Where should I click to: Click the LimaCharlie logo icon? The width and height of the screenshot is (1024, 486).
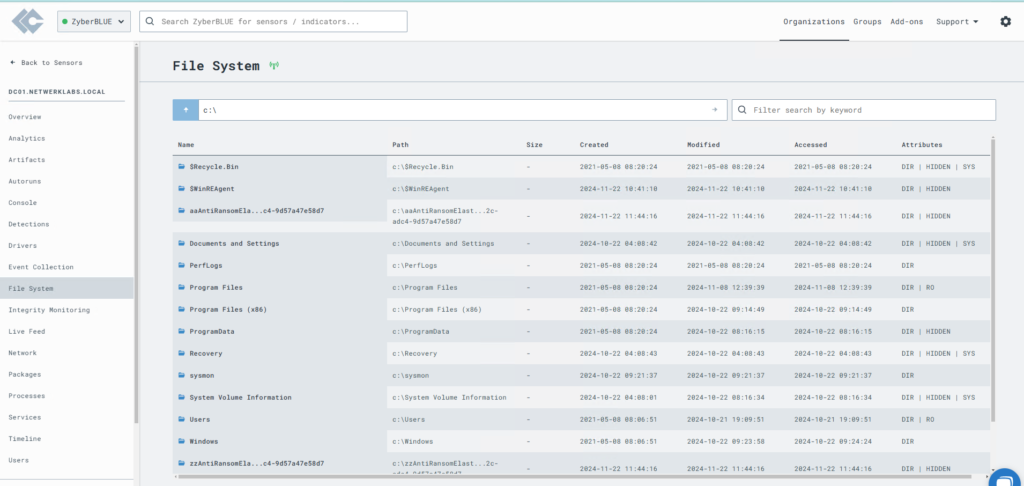(27, 21)
